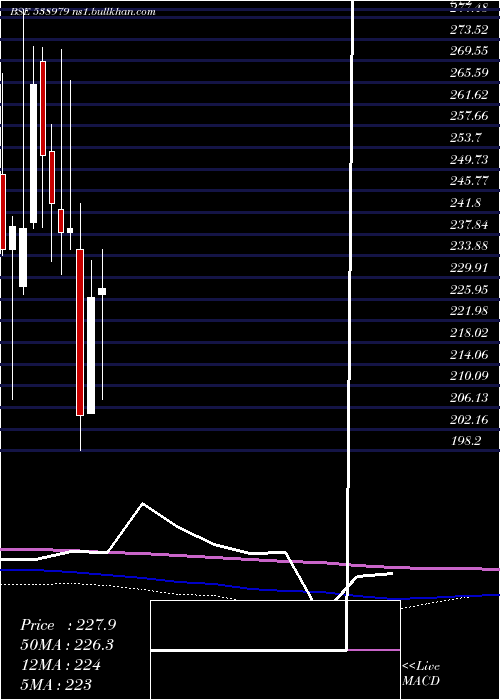Click the 218.02 price axis label
Screen dimensions: 500x700
pyautogui.click(x=469, y=333)
